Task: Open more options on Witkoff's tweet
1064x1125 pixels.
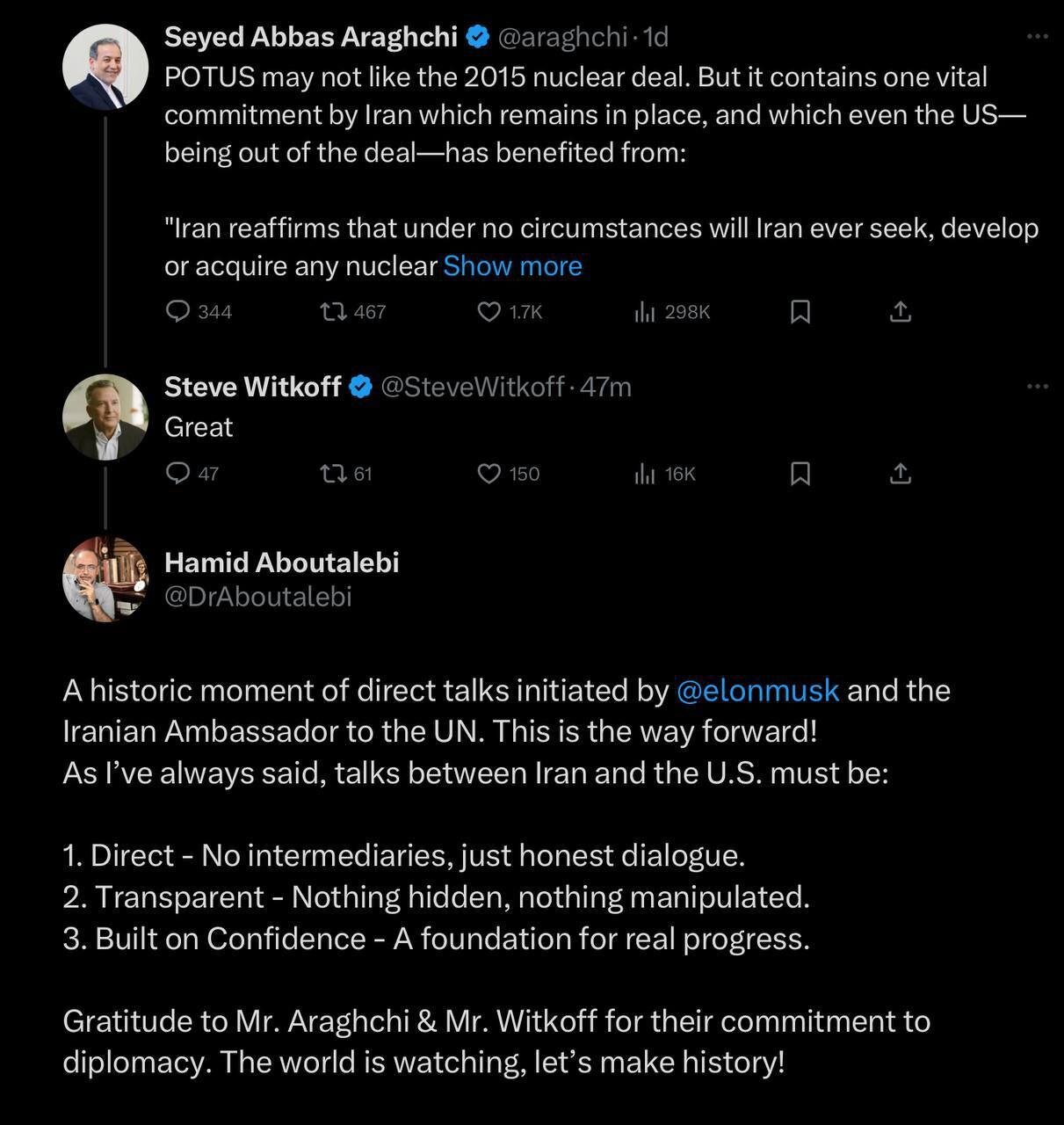Action: (1038, 387)
